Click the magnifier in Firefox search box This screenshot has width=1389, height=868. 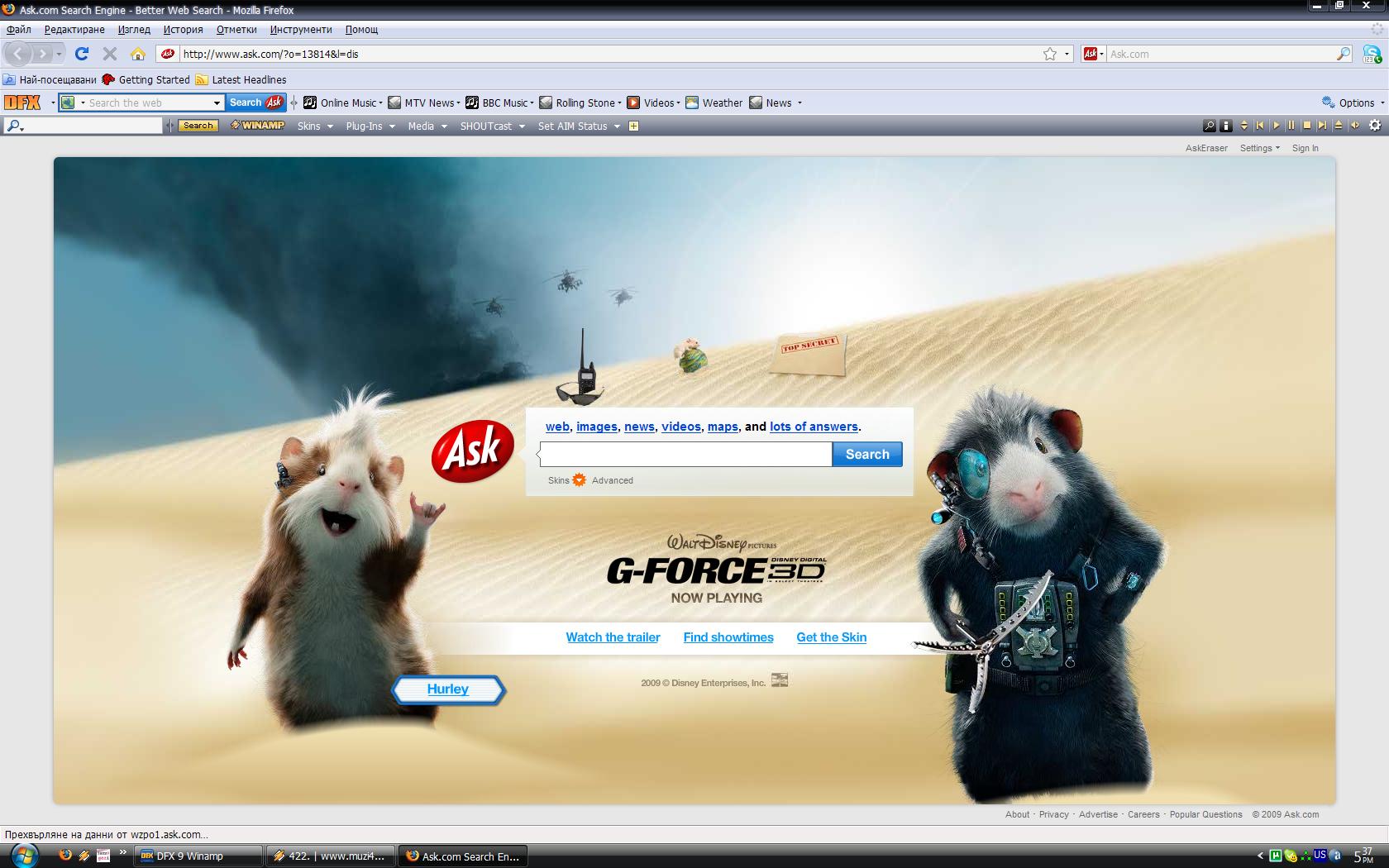pyautogui.click(x=1344, y=54)
